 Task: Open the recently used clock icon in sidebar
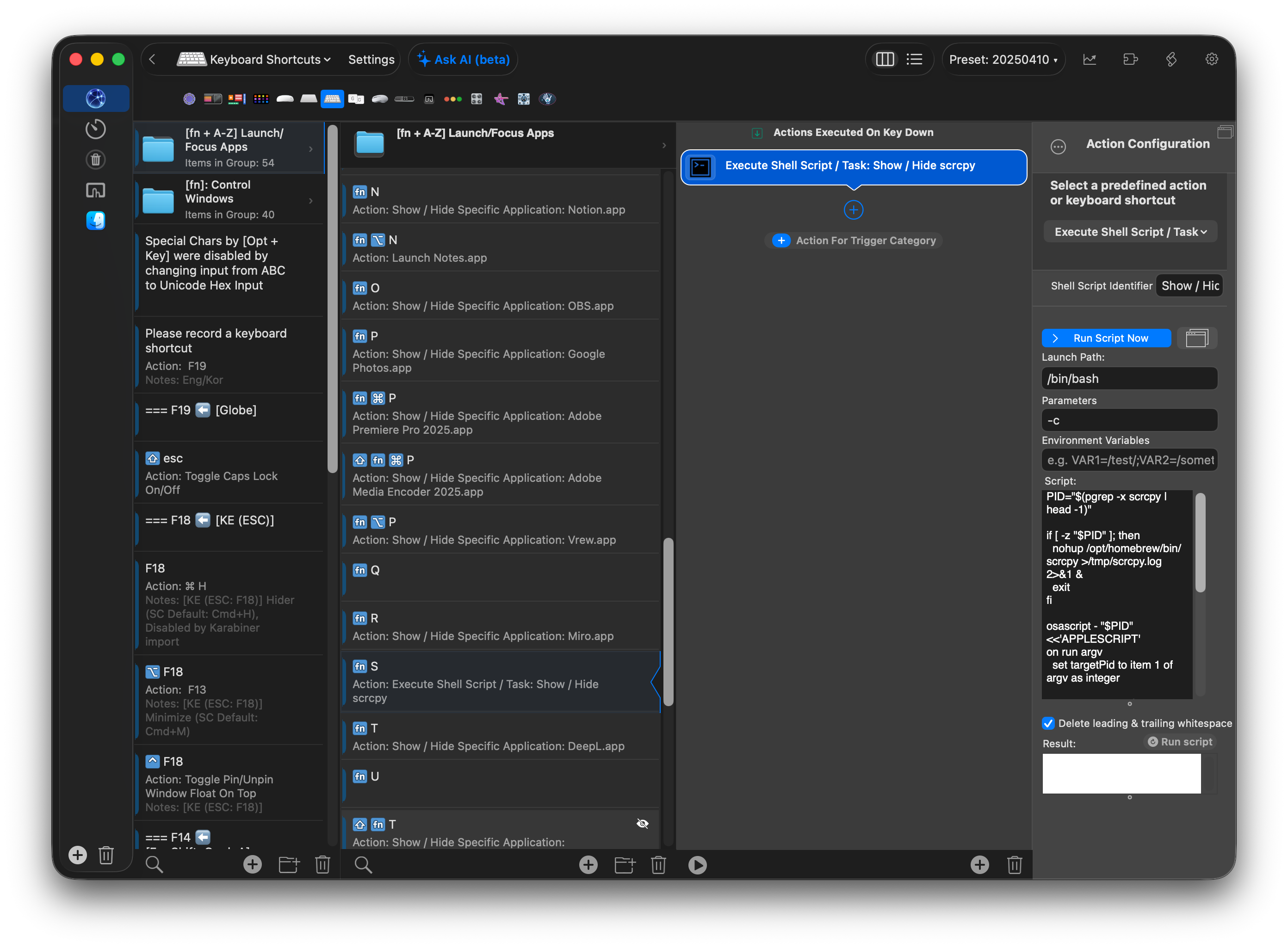[96, 129]
